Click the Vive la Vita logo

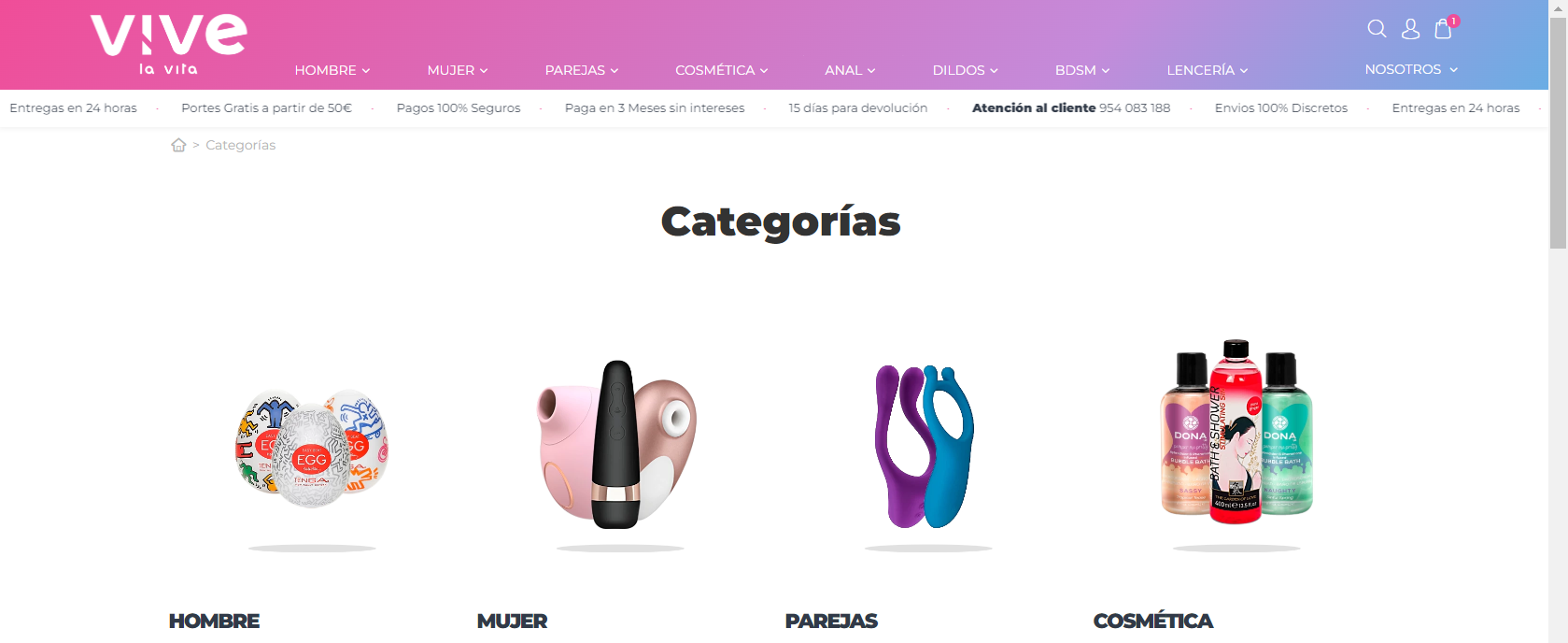tap(169, 45)
